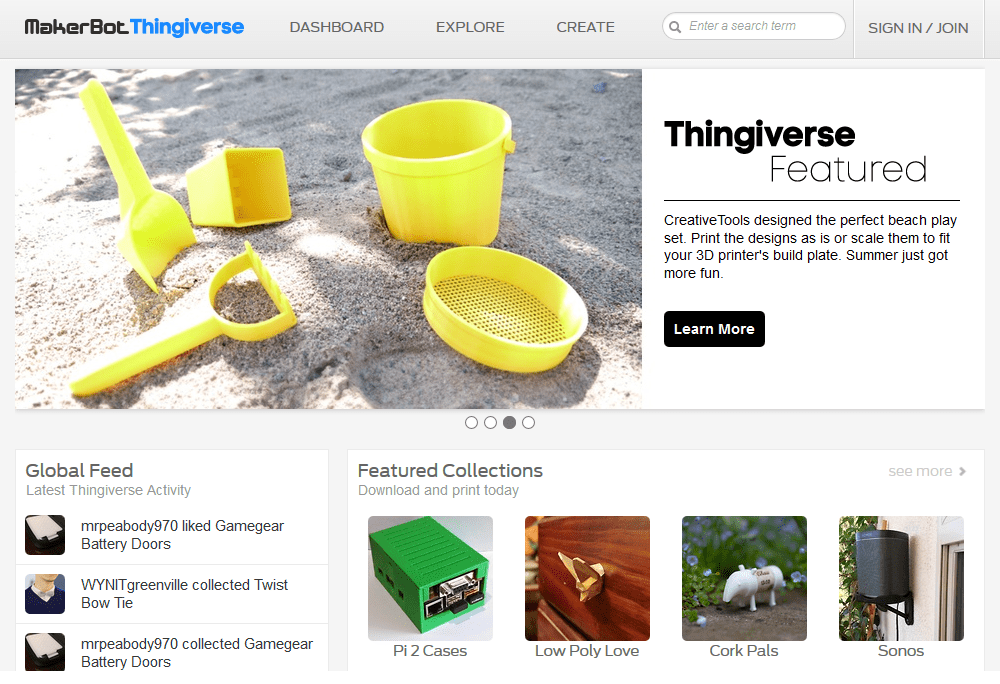Screen dimensions: 1000x684
Task: Open the Sonos collection image
Action: [901, 578]
